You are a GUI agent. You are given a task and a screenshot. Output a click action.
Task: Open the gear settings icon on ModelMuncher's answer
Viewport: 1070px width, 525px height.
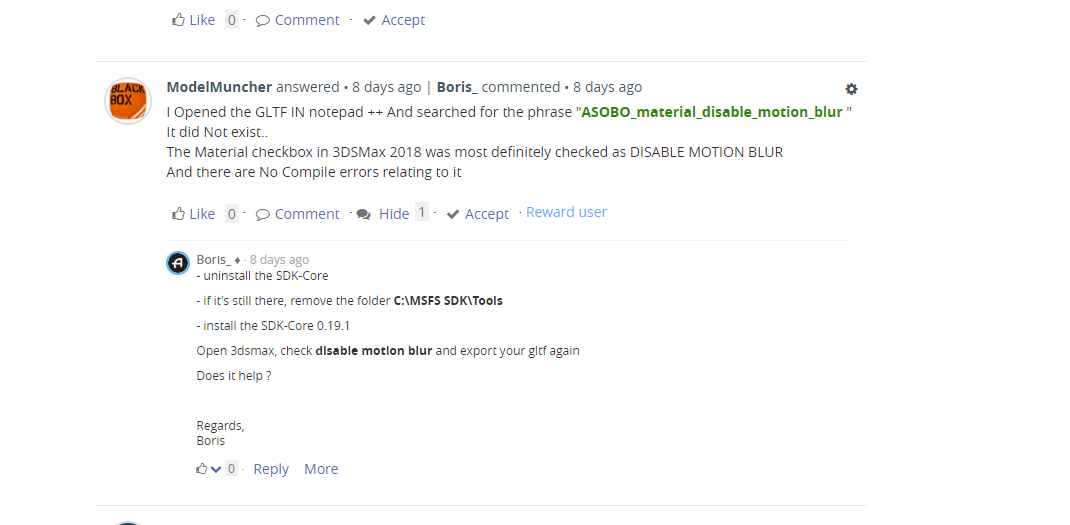click(x=851, y=89)
